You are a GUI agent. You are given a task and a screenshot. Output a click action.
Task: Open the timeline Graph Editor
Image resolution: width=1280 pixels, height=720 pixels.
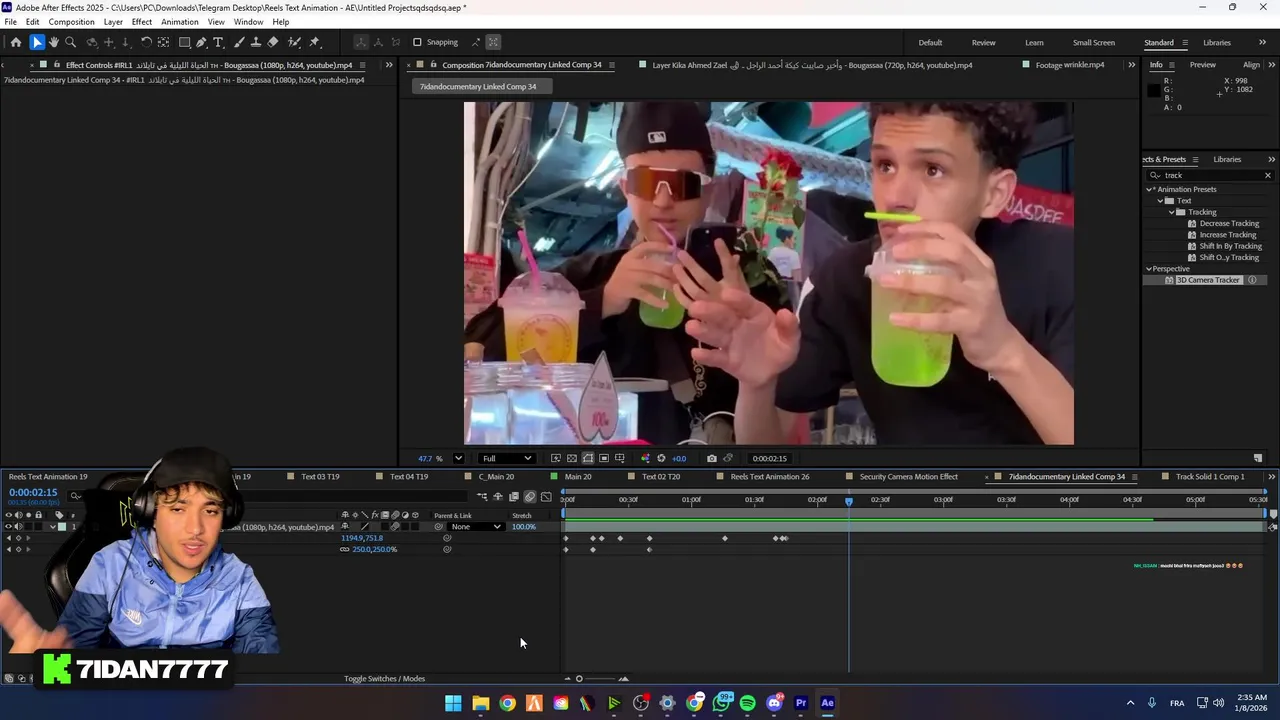tap(546, 497)
